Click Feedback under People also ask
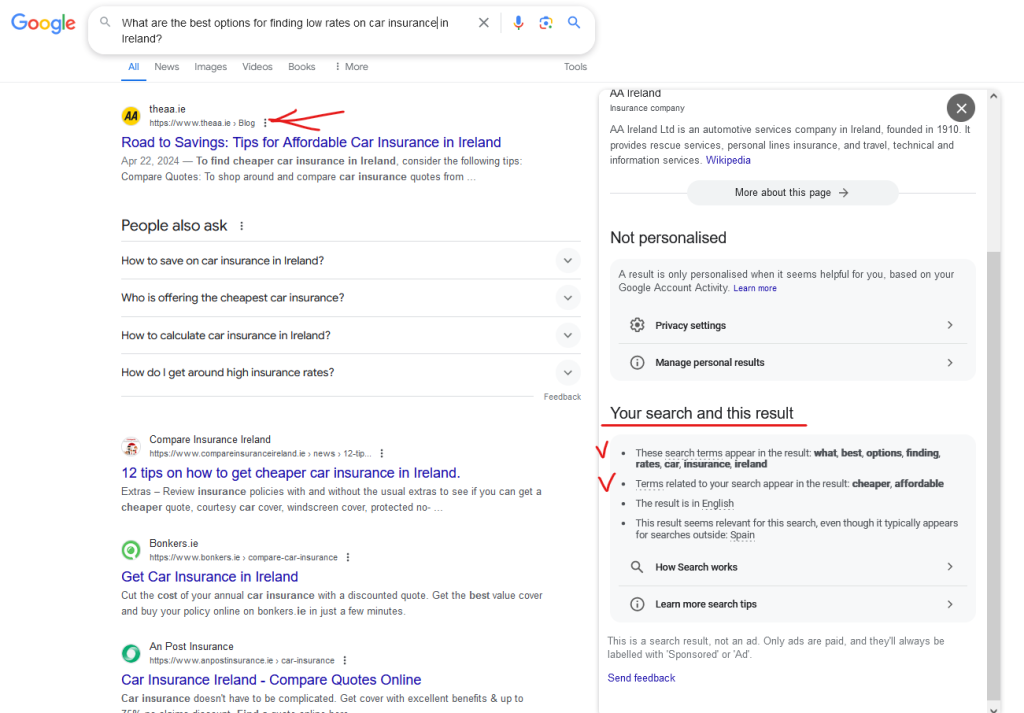The image size is (1024, 713). [x=562, y=397]
